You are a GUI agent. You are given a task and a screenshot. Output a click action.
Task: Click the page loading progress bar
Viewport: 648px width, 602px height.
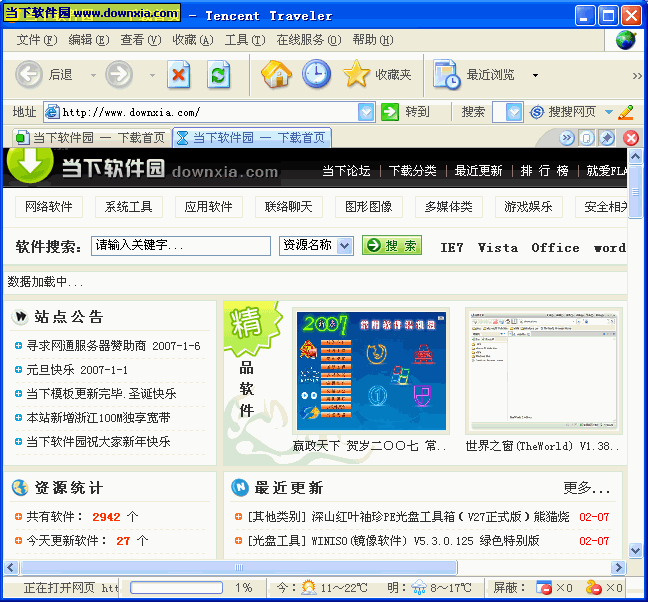pyautogui.click(x=176, y=588)
